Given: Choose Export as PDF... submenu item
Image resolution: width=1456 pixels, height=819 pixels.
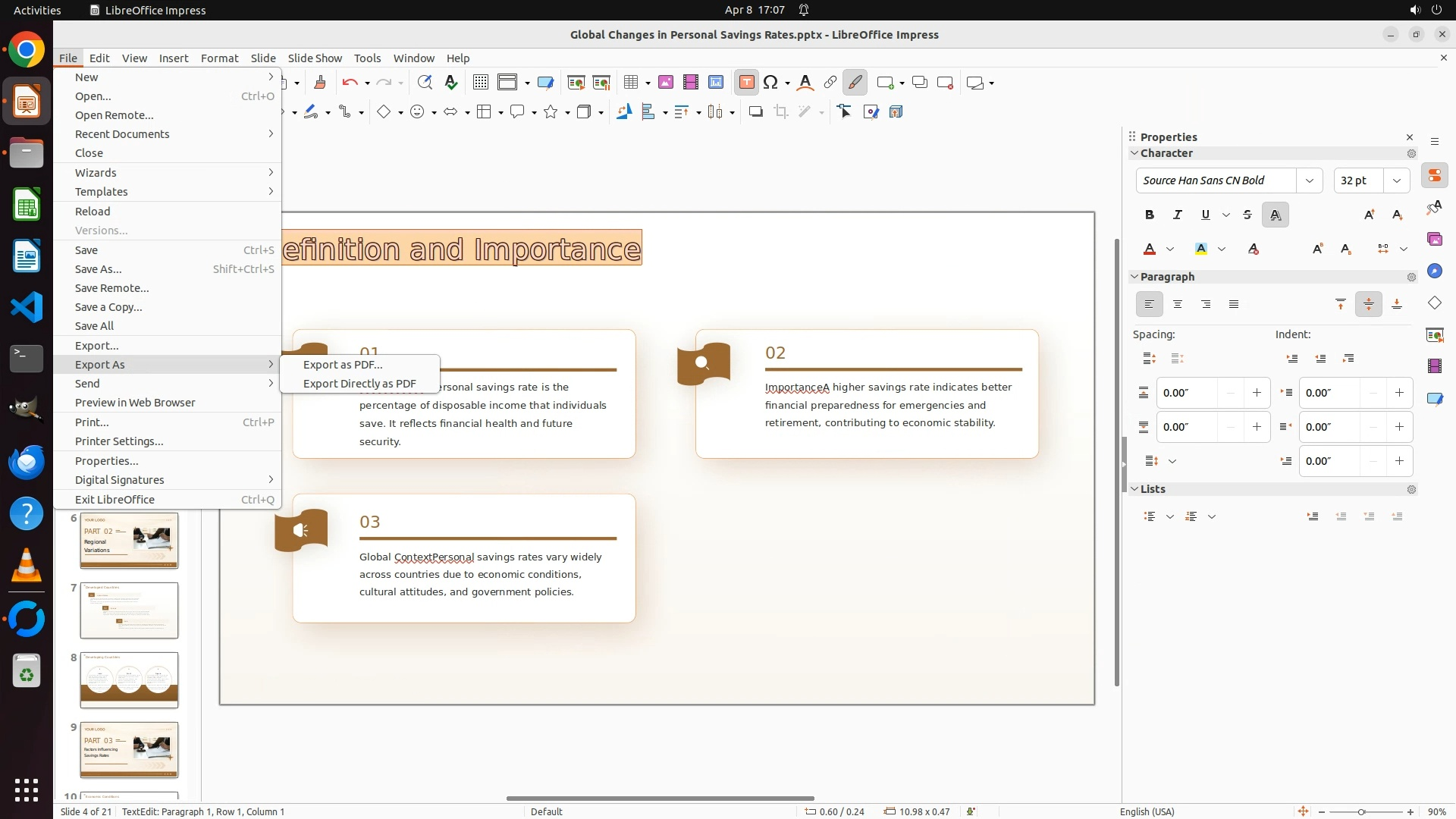Looking at the screenshot, I should pos(343,365).
